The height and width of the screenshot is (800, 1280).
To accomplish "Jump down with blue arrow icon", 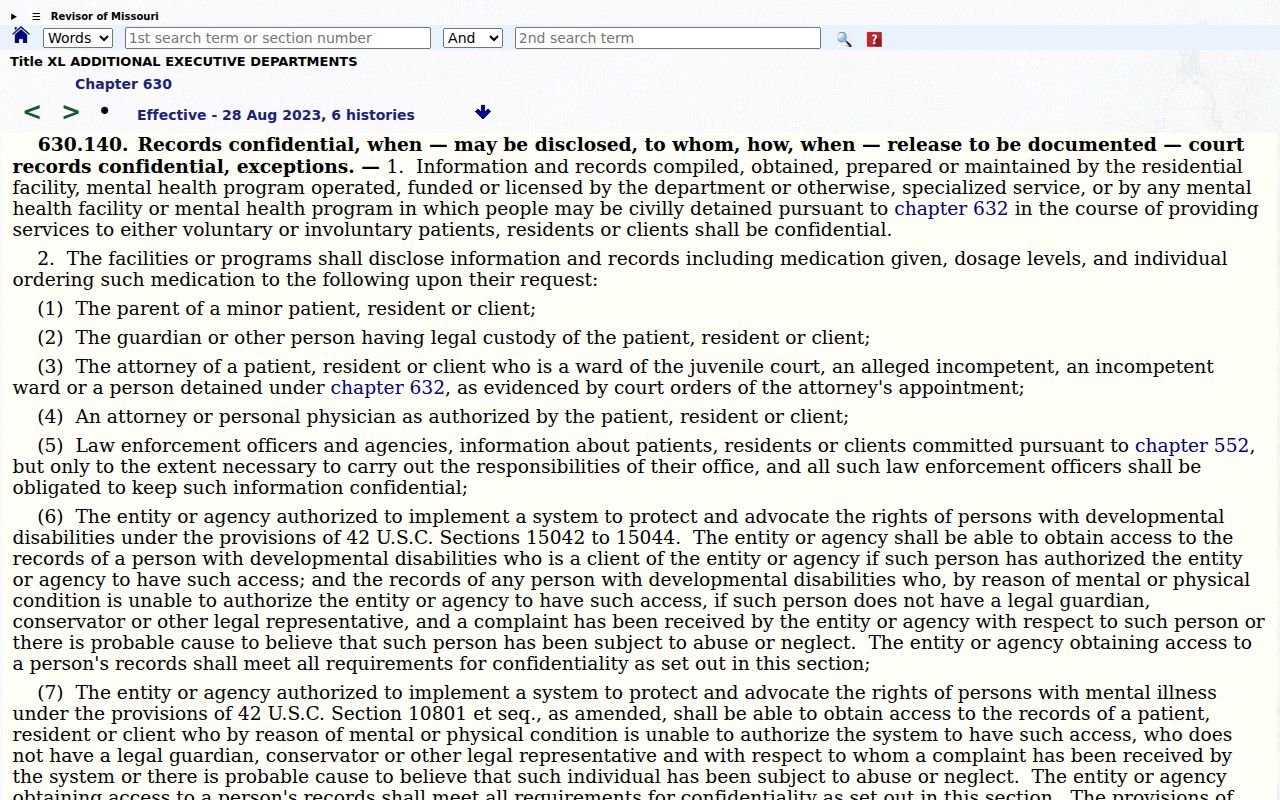I will (483, 112).
